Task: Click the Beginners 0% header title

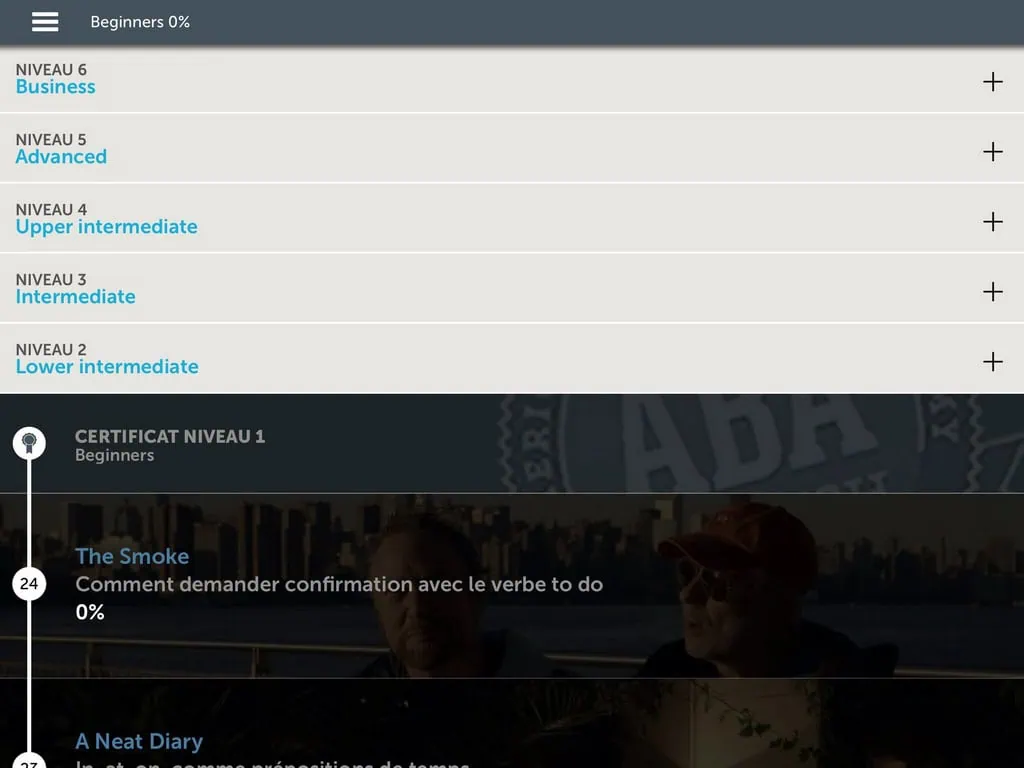Action: tap(140, 22)
